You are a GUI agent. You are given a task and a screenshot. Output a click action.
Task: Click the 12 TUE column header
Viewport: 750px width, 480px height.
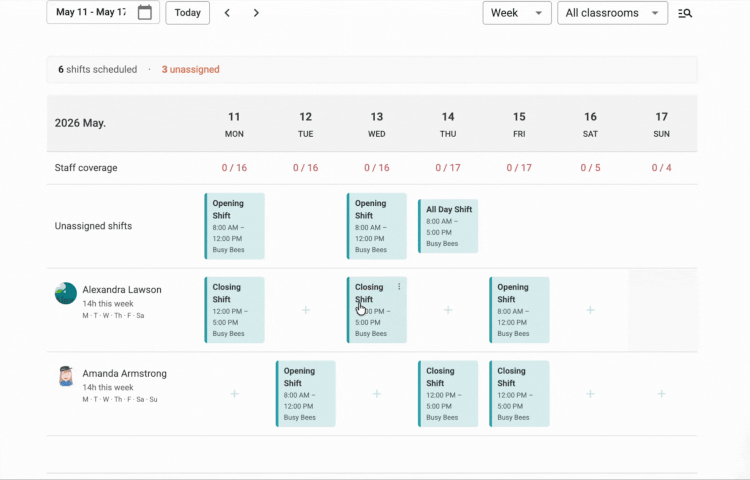(x=306, y=124)
